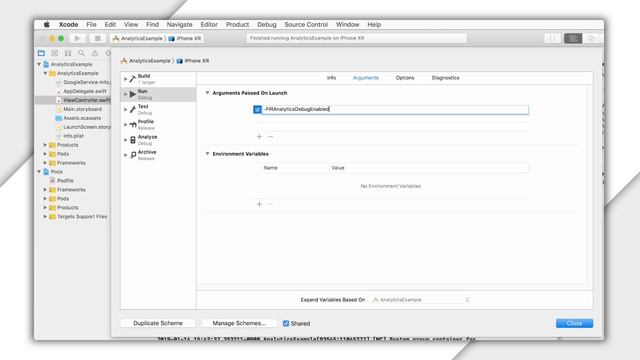Select the Test wrench action
Image resolution: width=640 pixels, height=360 pixels.
coord(159,109)
